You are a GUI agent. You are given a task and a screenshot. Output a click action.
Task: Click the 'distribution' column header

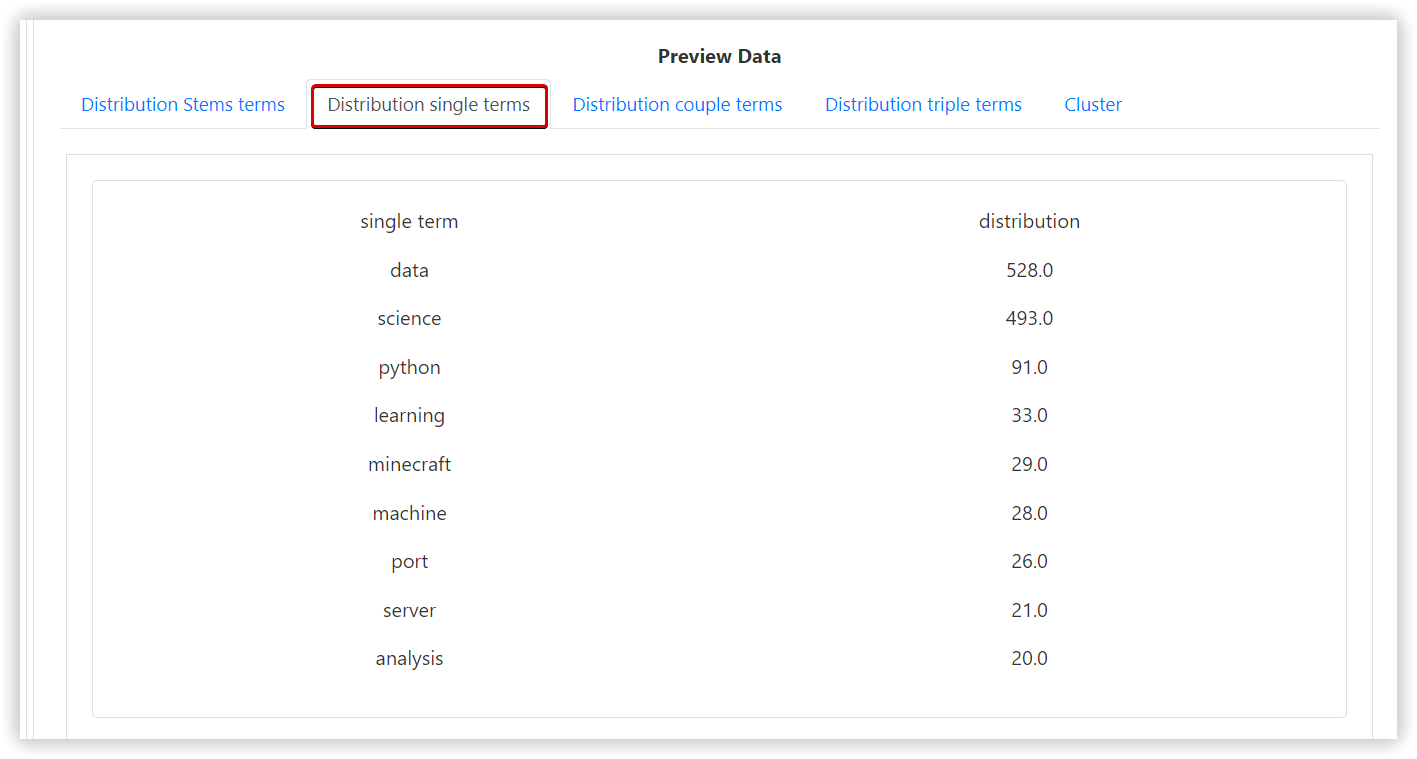[x=1029, y=222]
